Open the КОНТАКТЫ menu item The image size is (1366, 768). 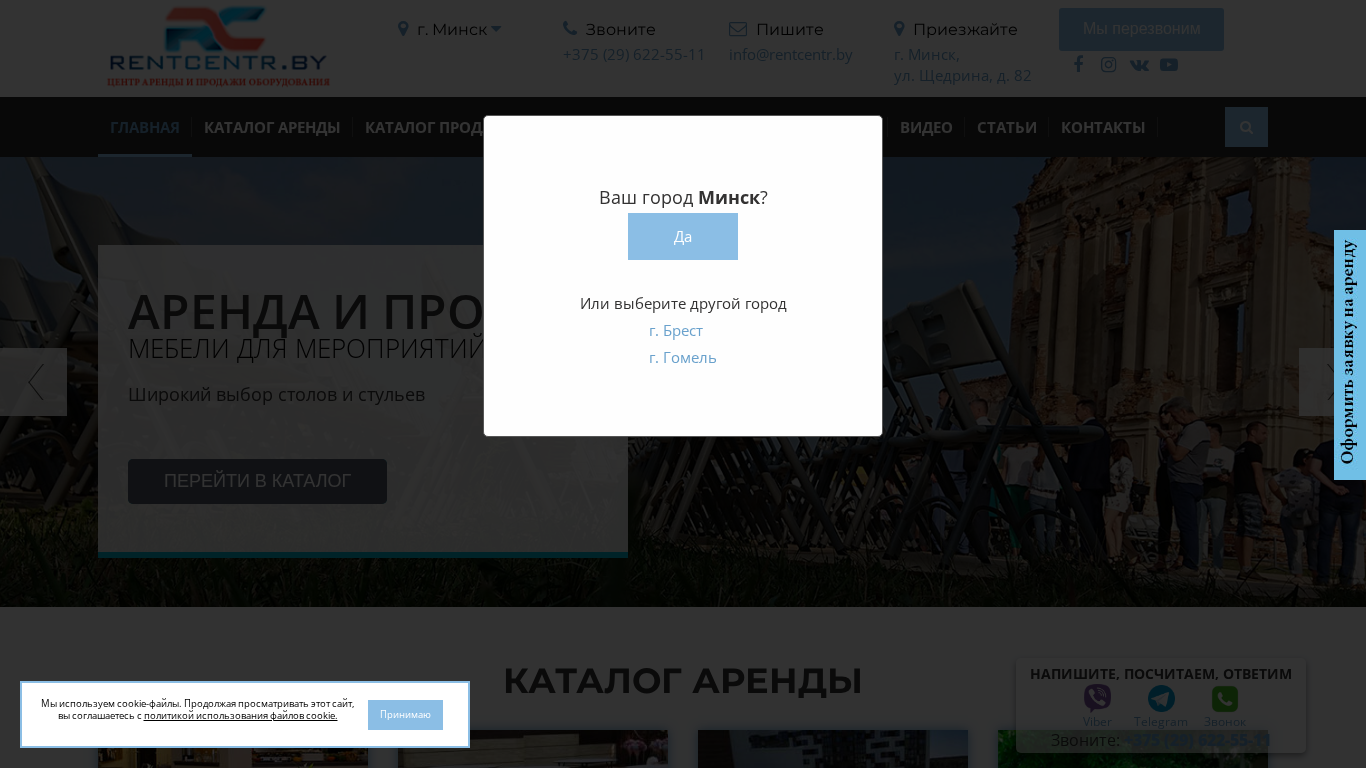tap(1103, 127)
